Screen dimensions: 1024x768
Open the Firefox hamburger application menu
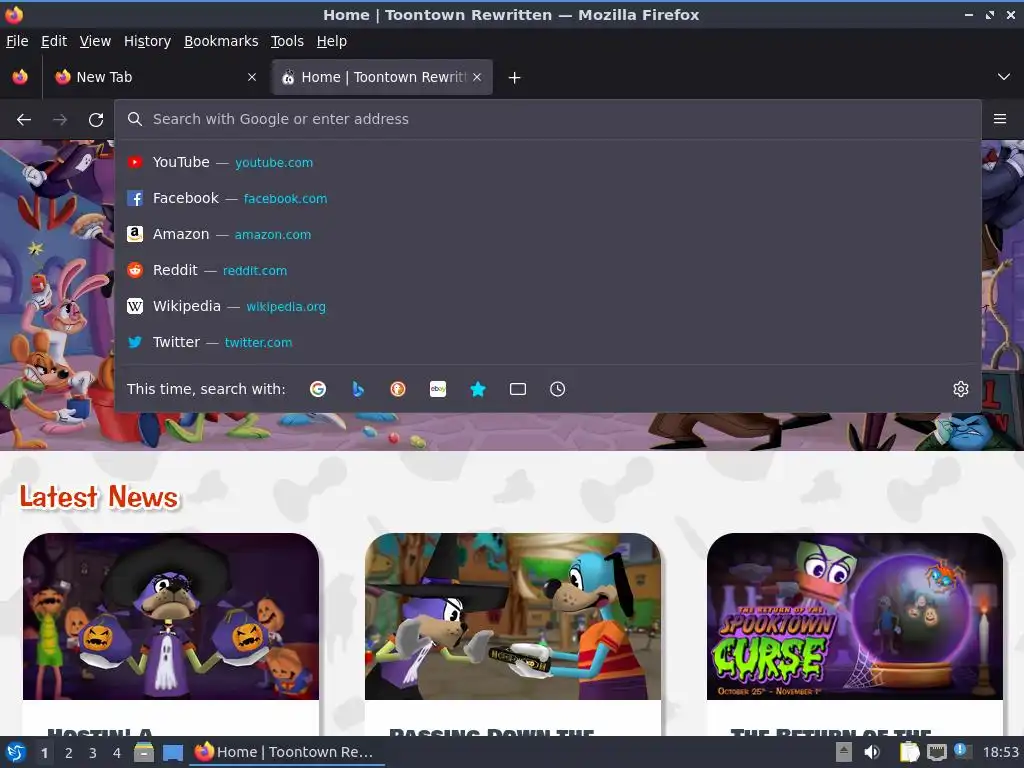(999, 119)
